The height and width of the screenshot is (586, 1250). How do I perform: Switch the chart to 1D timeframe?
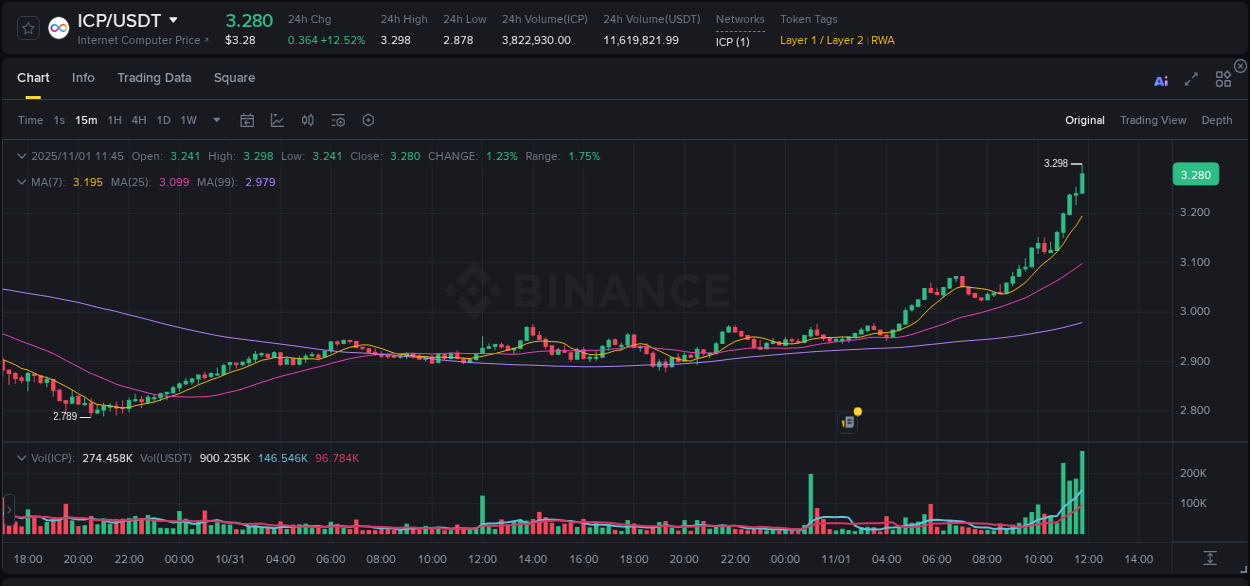[x=163, y=120]
